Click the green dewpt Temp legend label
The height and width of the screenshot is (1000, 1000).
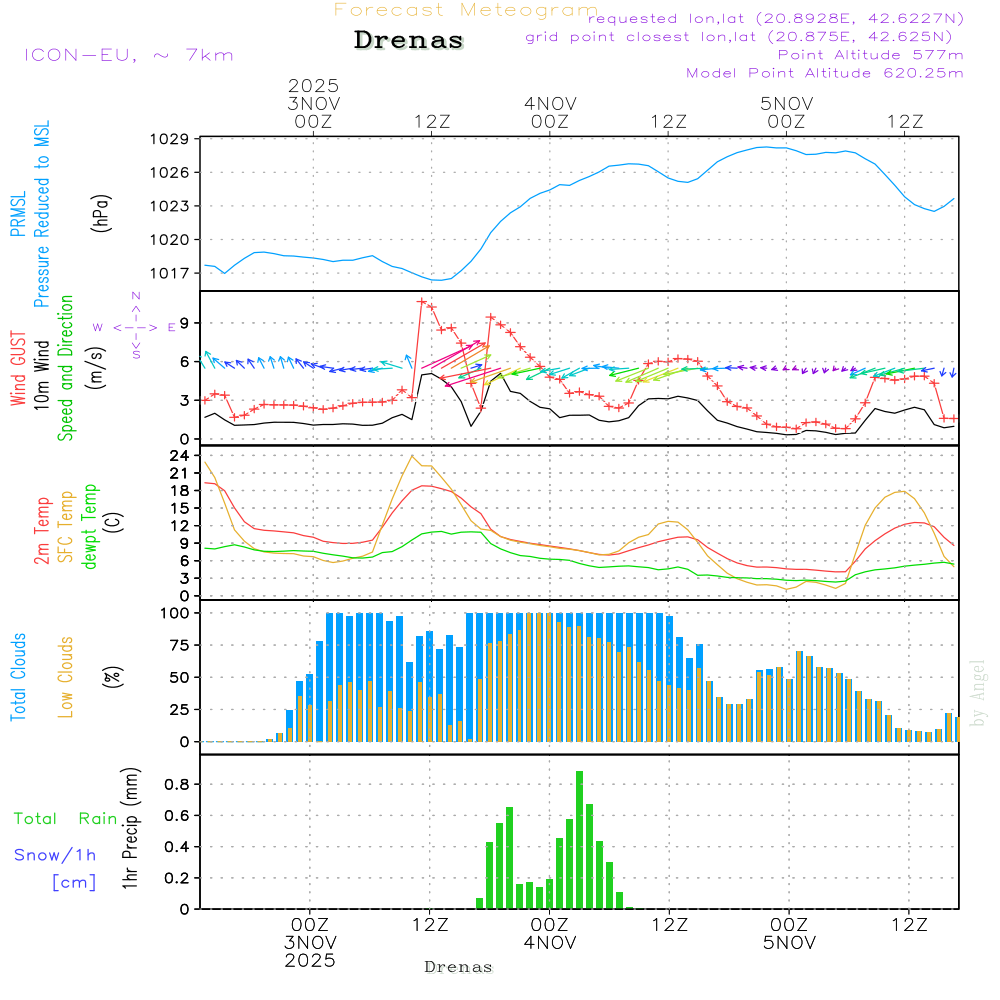click(x=90, y=528)
